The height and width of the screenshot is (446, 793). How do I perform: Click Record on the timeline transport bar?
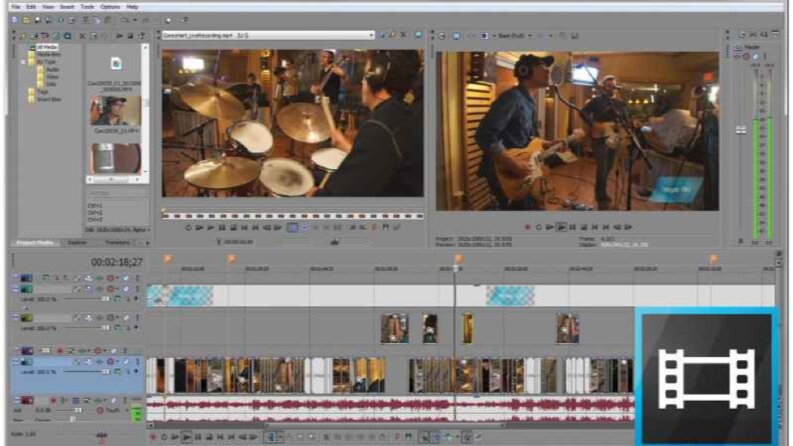(x=153, y=437)
